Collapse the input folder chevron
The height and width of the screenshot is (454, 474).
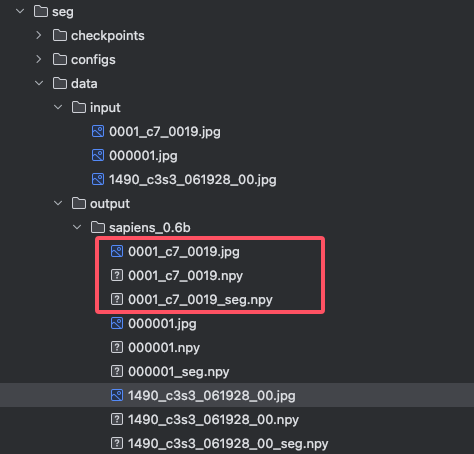coord(58,107)
